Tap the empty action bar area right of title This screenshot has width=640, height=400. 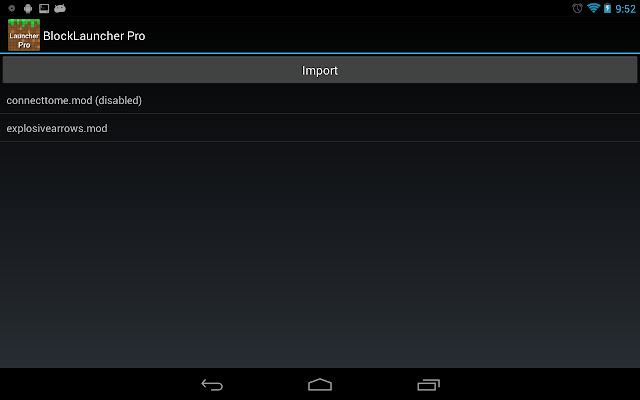coord(393,35)
